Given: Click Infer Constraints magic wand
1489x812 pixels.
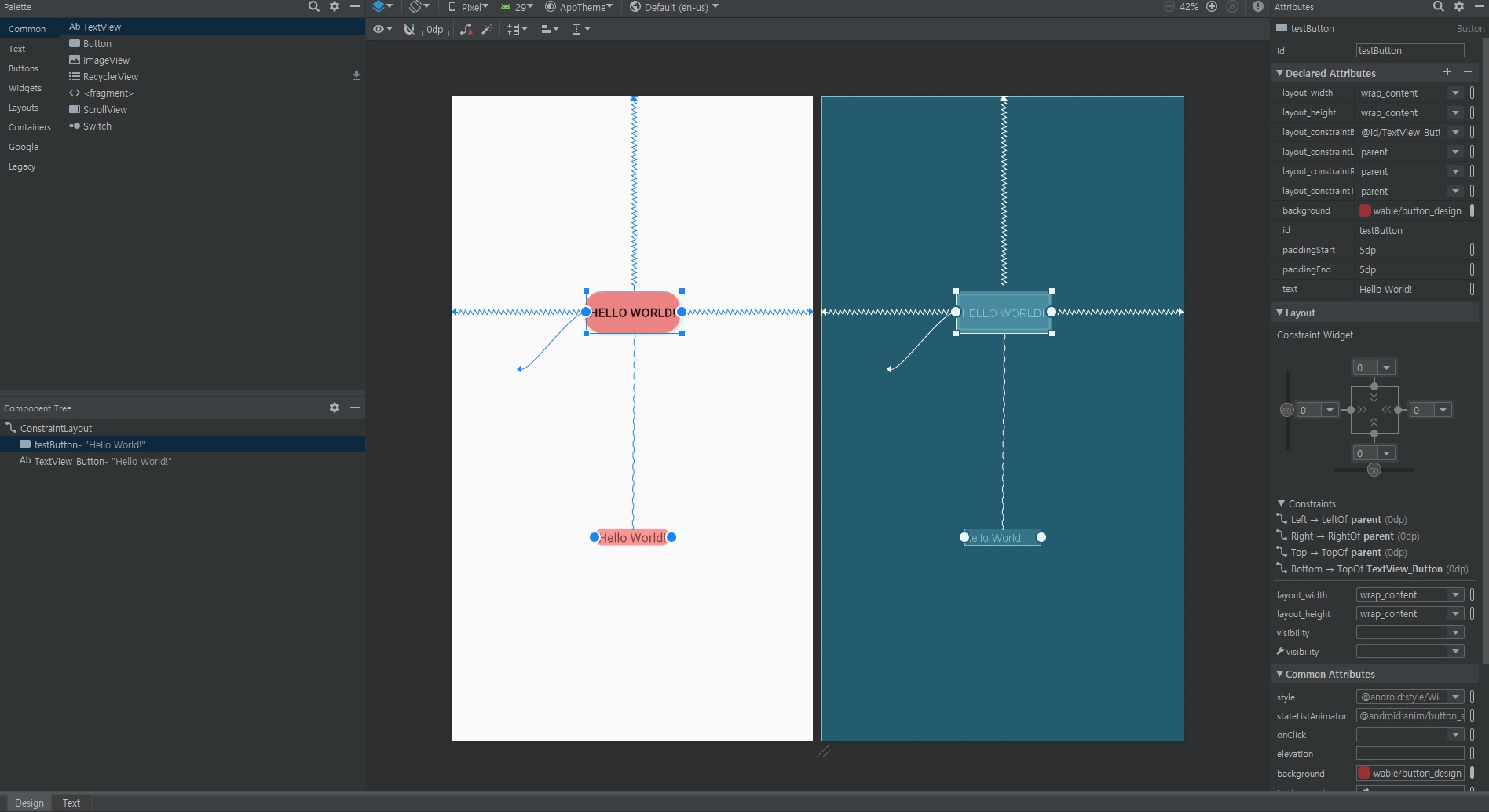Looking at the screenshot, I should click(x=487, y=28).
